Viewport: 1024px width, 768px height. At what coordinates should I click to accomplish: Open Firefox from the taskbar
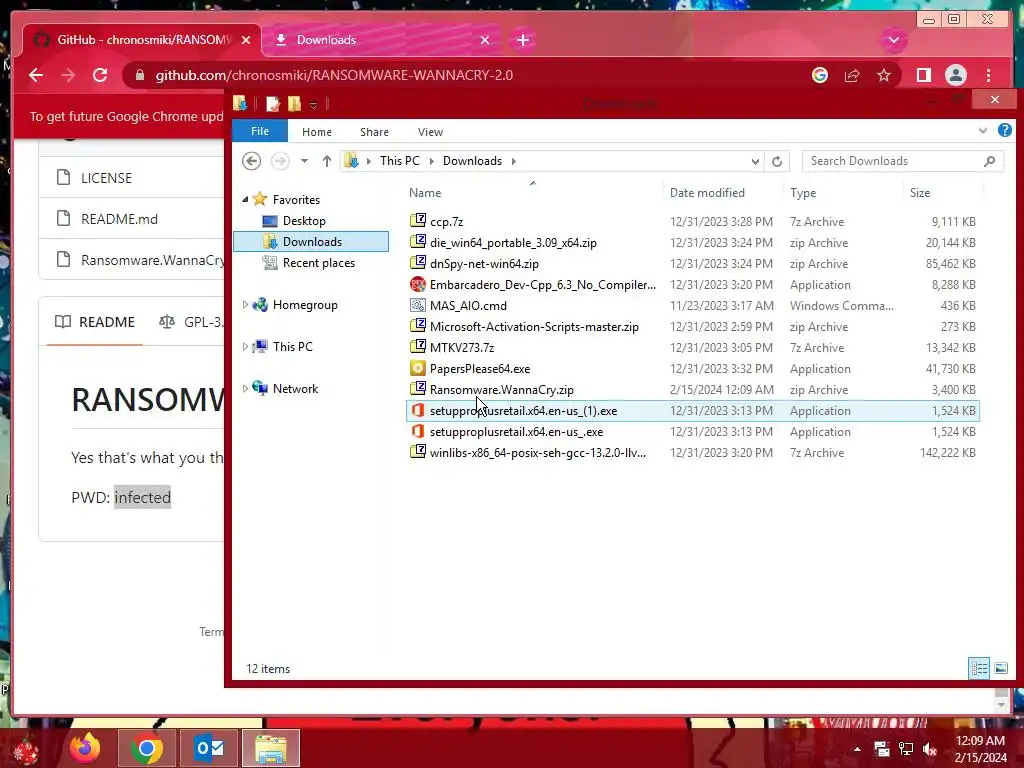click(x=85, y=748)
